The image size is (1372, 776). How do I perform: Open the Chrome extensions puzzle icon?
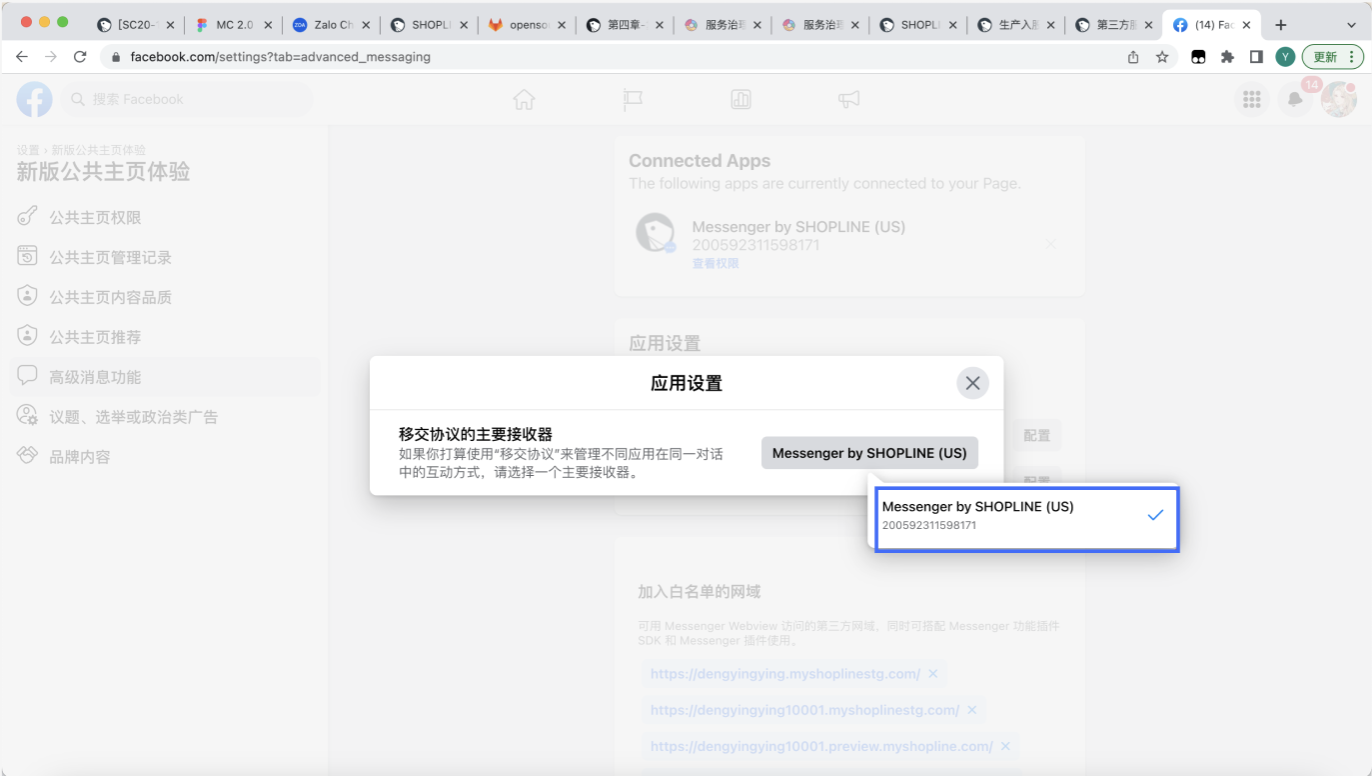click(x=1227, y=57)
